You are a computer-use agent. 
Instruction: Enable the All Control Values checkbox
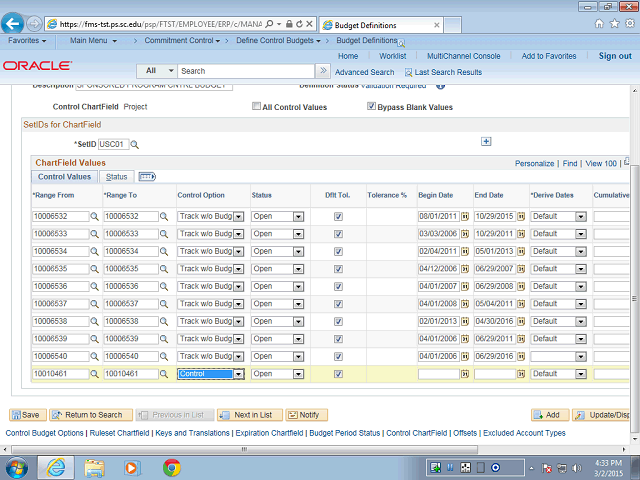257,106
